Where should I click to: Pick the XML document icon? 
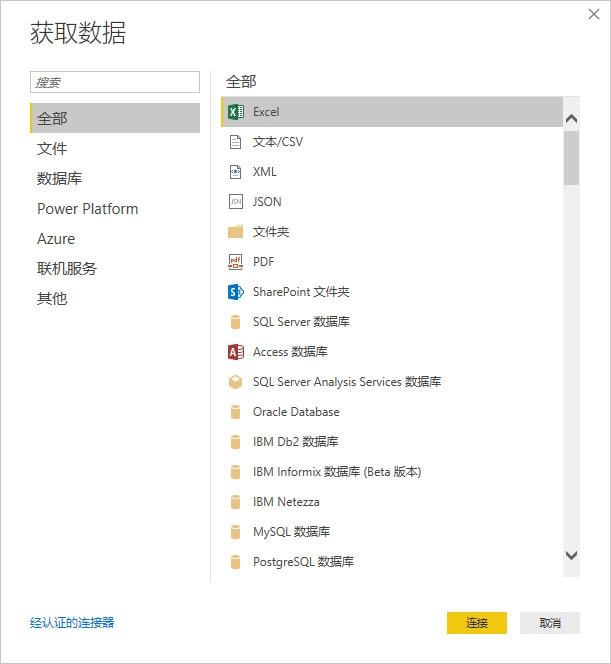click(x=235, y=172)
